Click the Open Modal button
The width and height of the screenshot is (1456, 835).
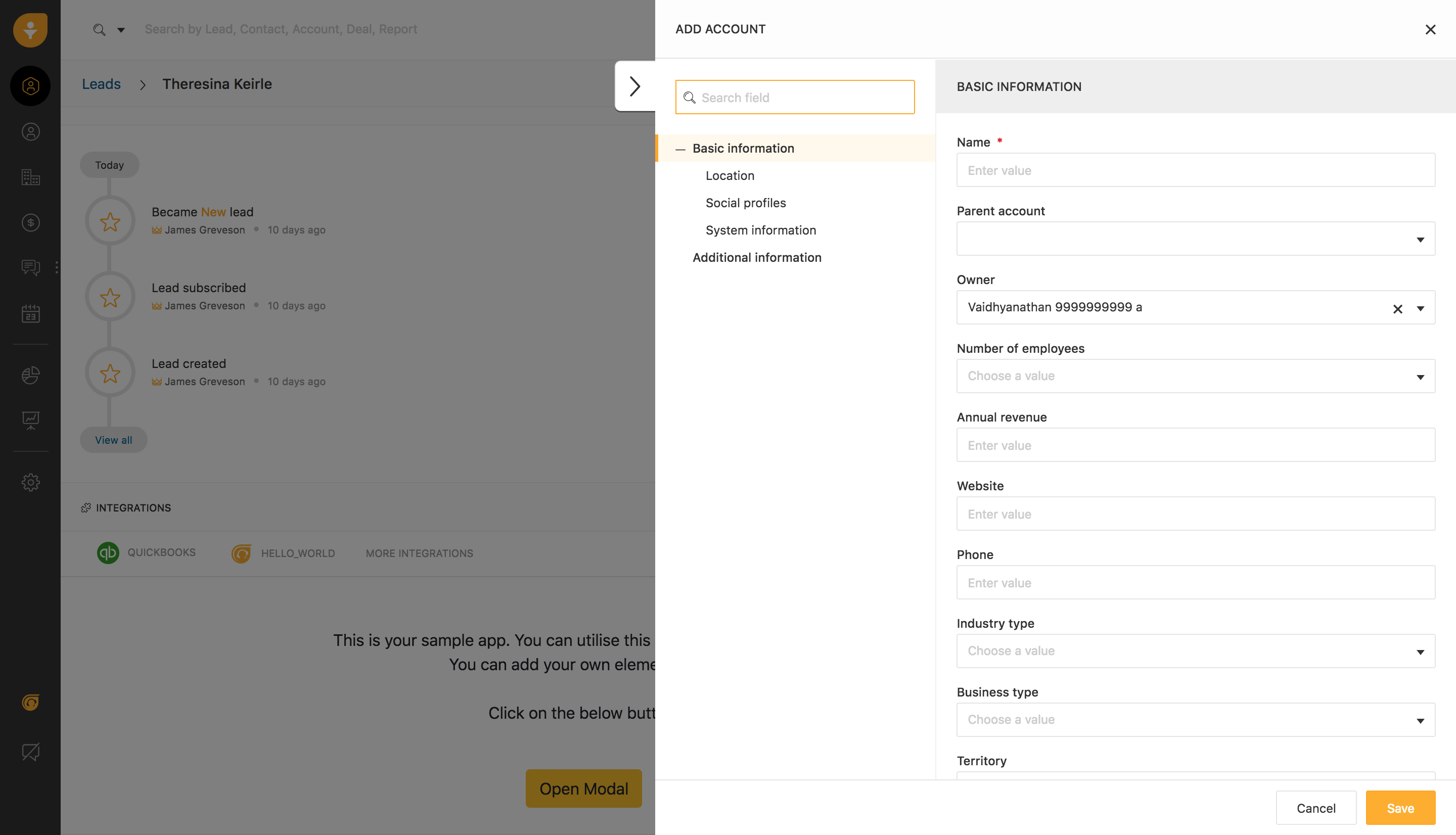[x=583, y=788]
